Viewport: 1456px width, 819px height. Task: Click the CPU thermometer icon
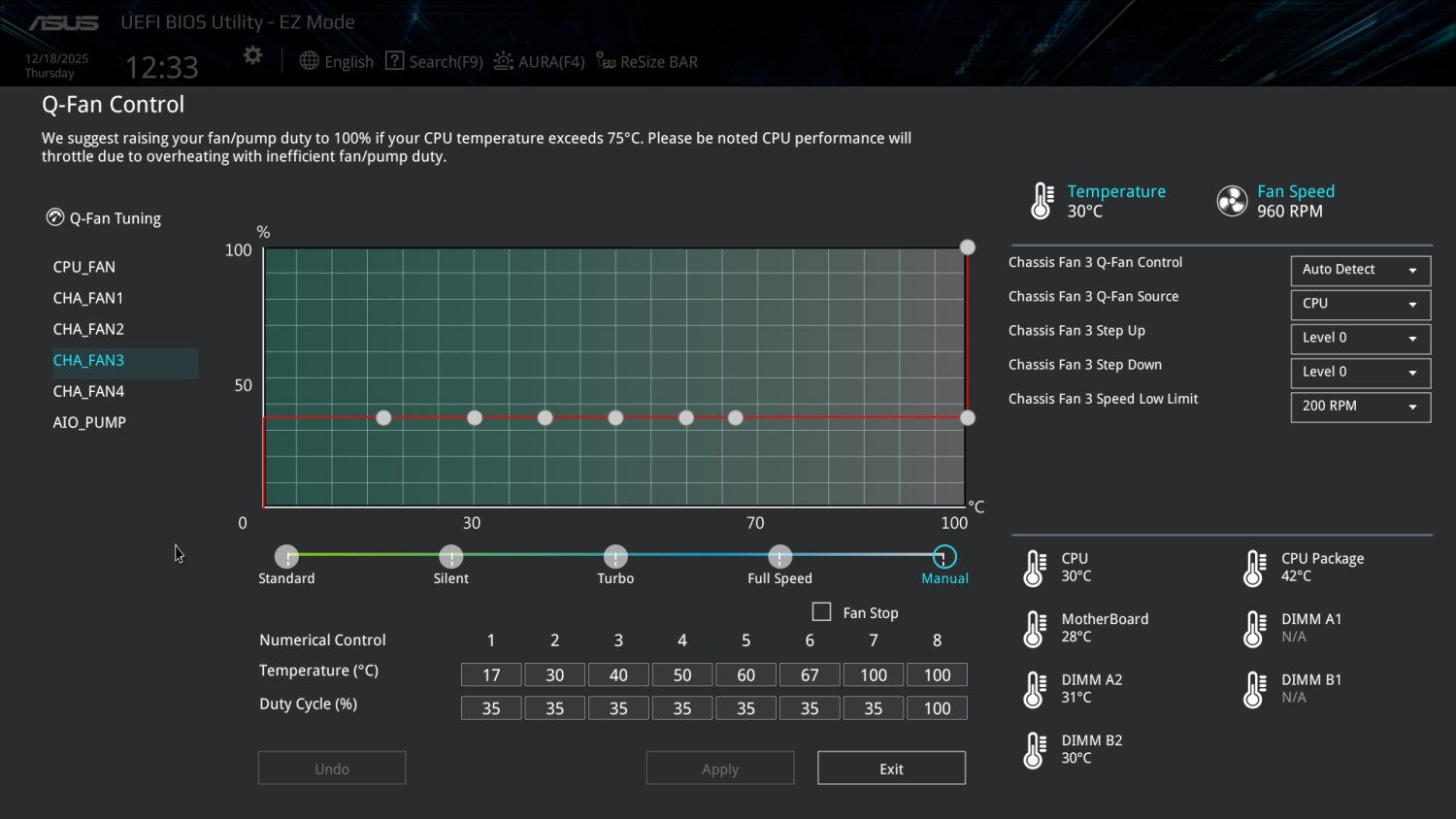click(x=1036, y=568)
